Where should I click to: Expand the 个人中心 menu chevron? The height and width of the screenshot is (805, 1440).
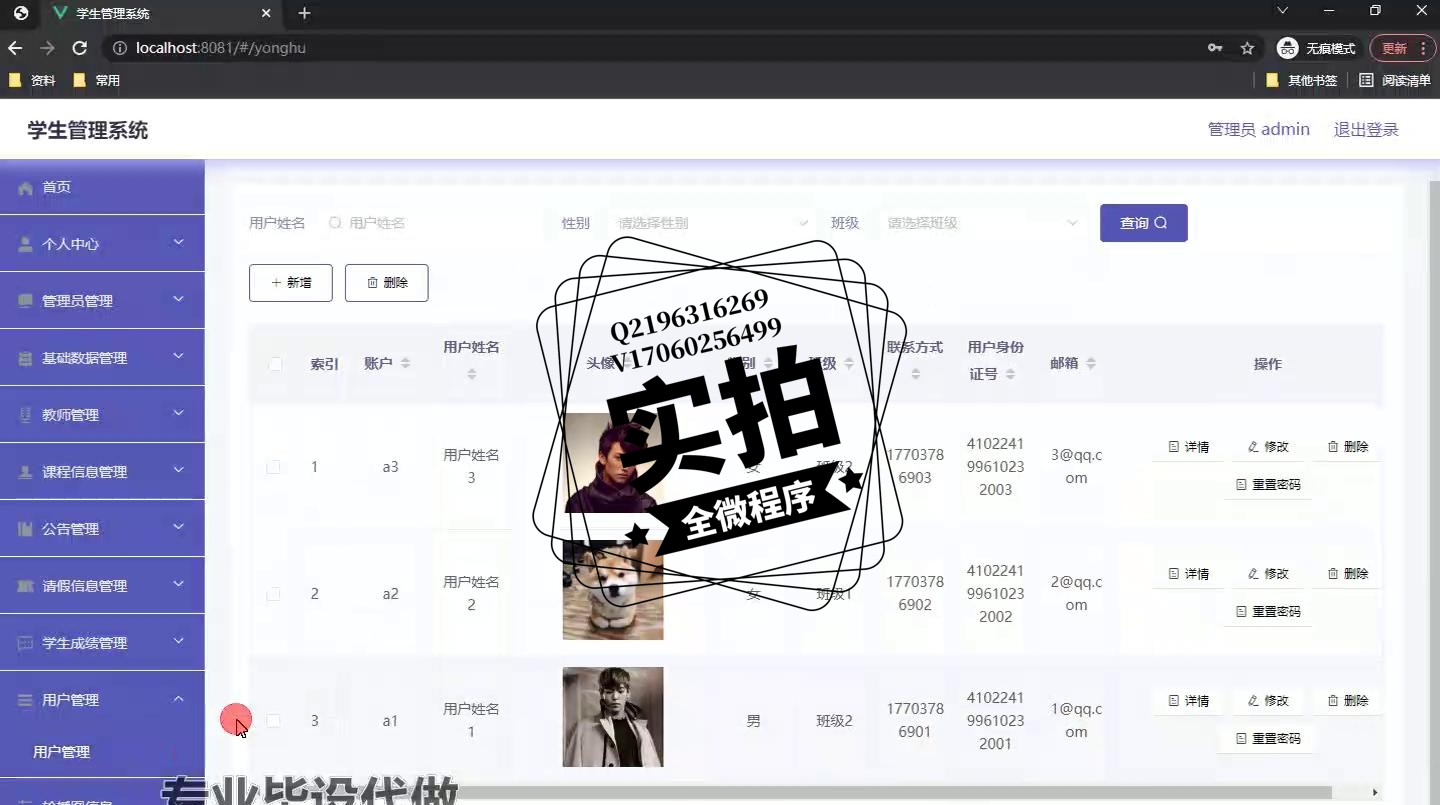tap(179, 242)
